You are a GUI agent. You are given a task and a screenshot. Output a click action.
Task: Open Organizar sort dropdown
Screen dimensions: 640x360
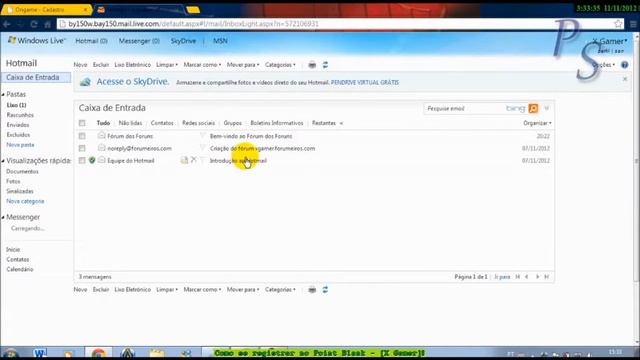point(537,123)
